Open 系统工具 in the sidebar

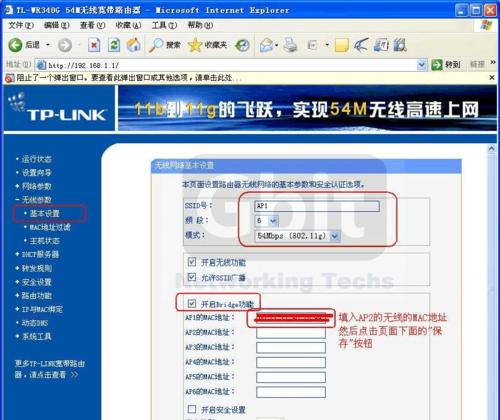[x=37, y=337]
